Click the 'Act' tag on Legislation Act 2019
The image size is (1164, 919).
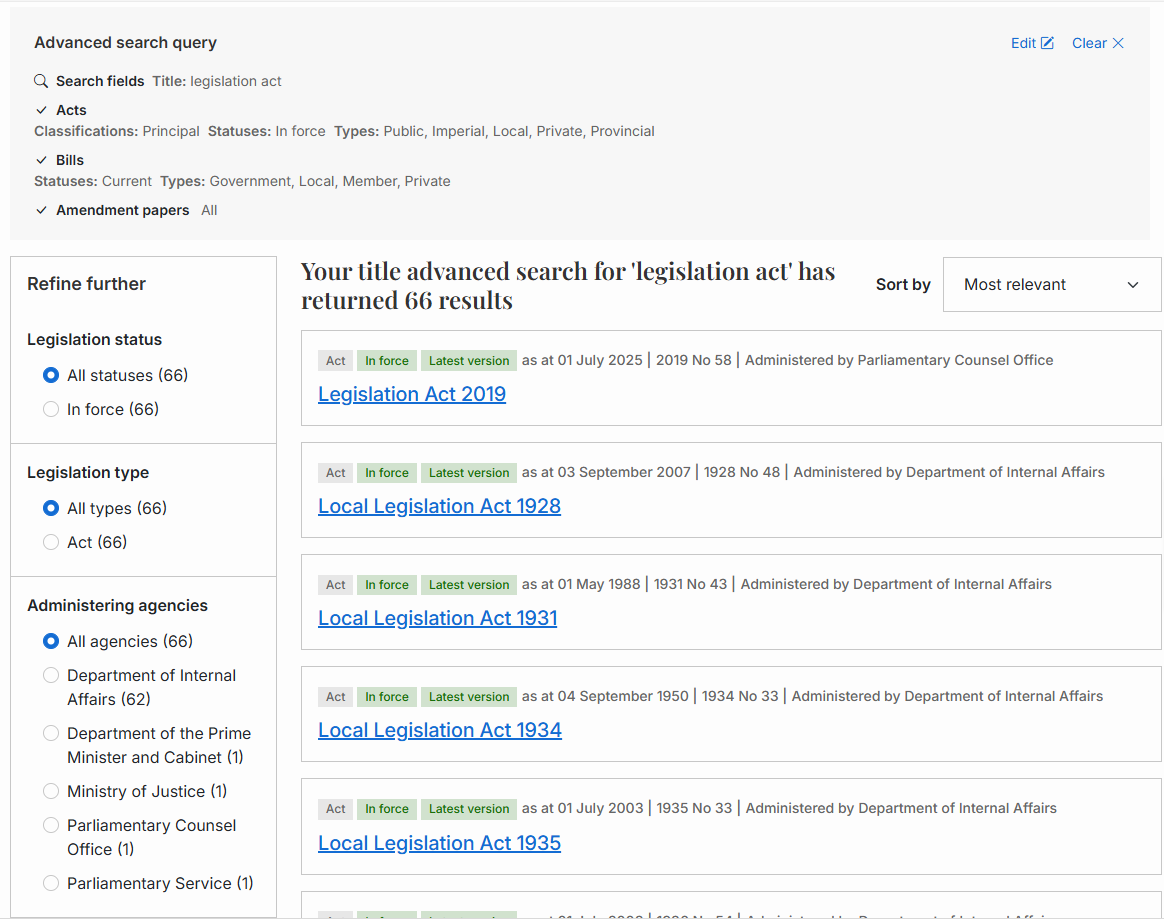(x=335, y=360)
